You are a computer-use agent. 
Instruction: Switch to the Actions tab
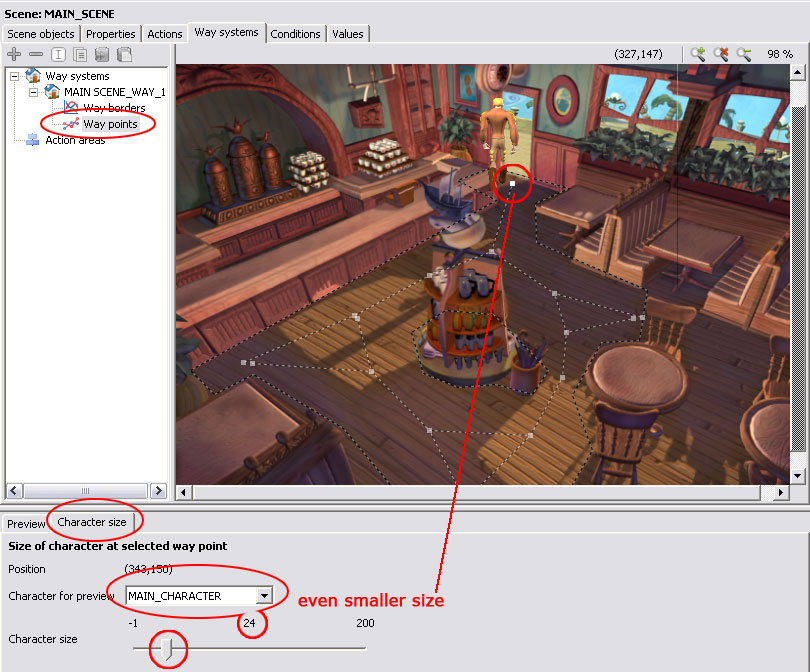165,34
